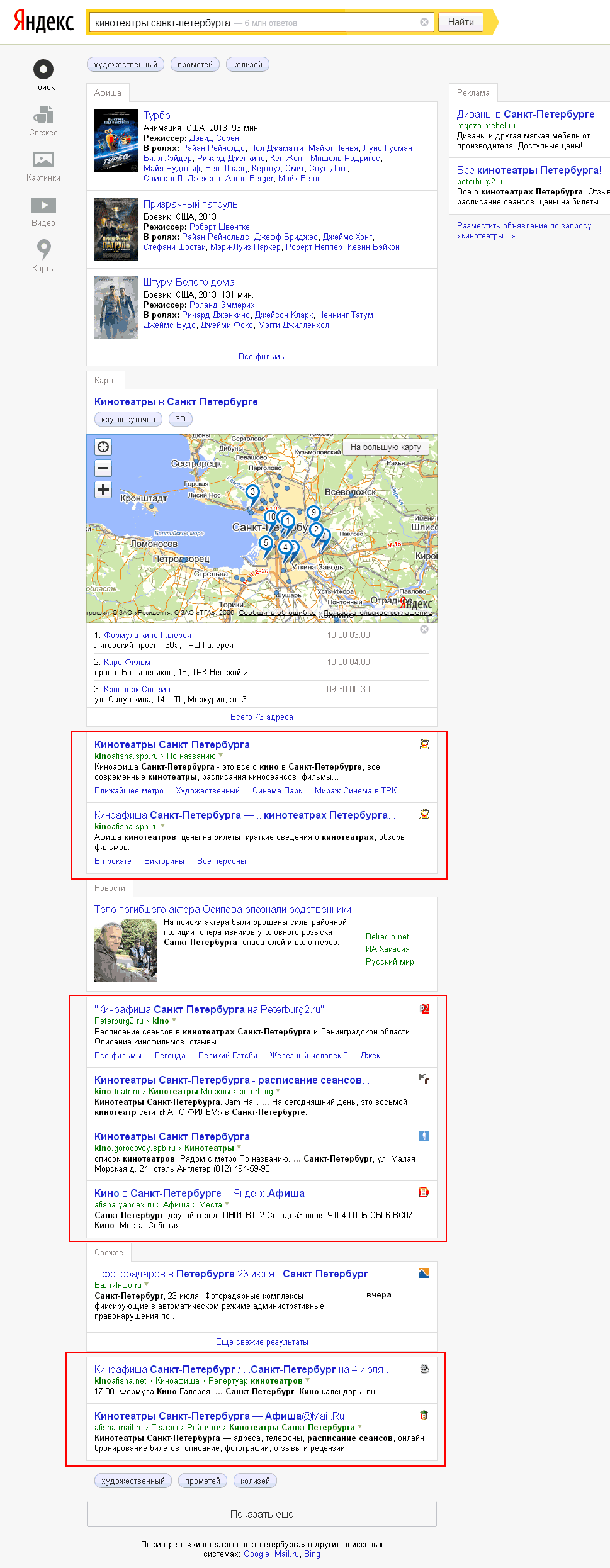Select the Новости tab
The height and width of the screenshot is (1568, 610).
pos(110,888)
